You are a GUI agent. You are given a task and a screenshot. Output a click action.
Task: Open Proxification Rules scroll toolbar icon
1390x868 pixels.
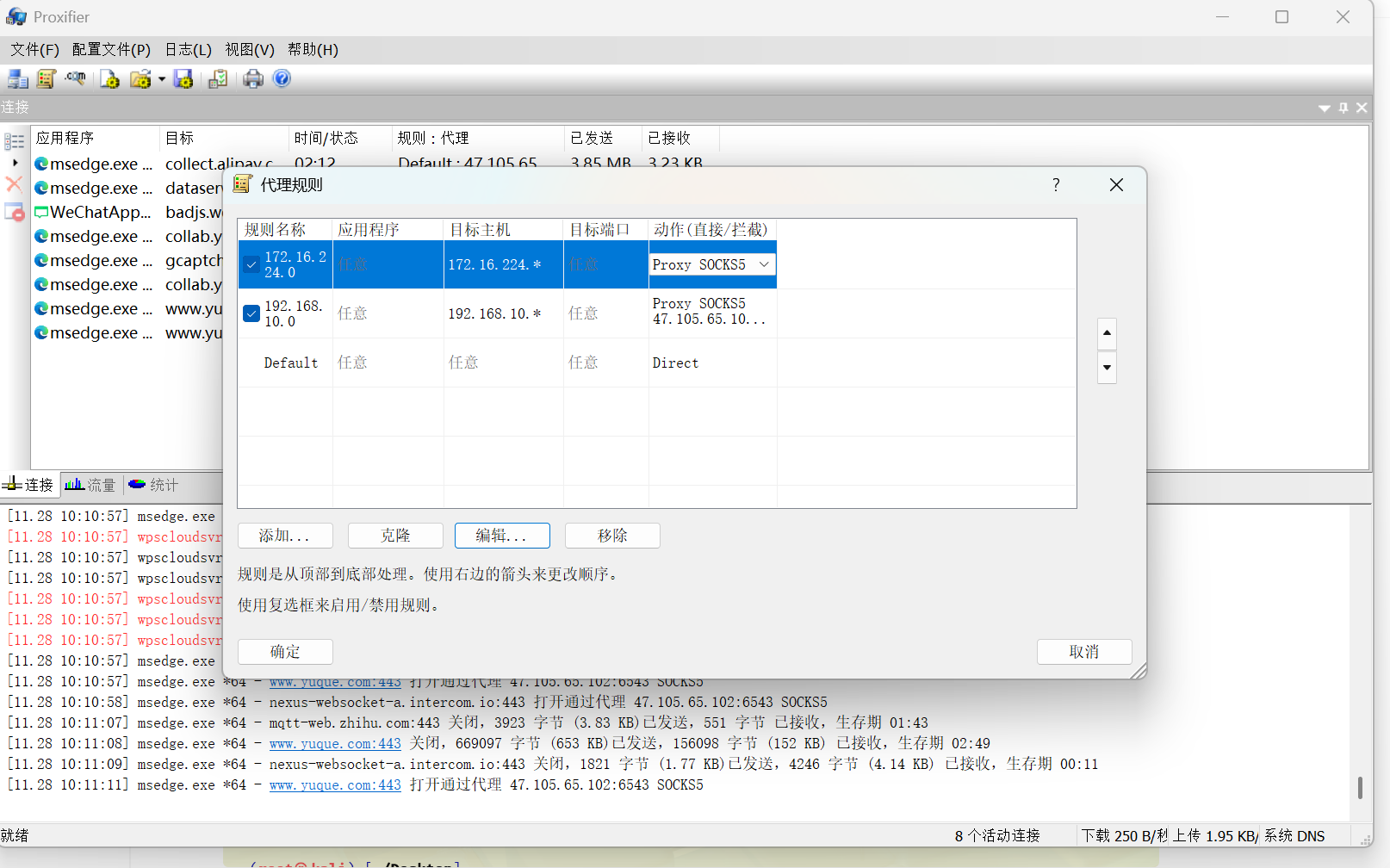[47, 79]
